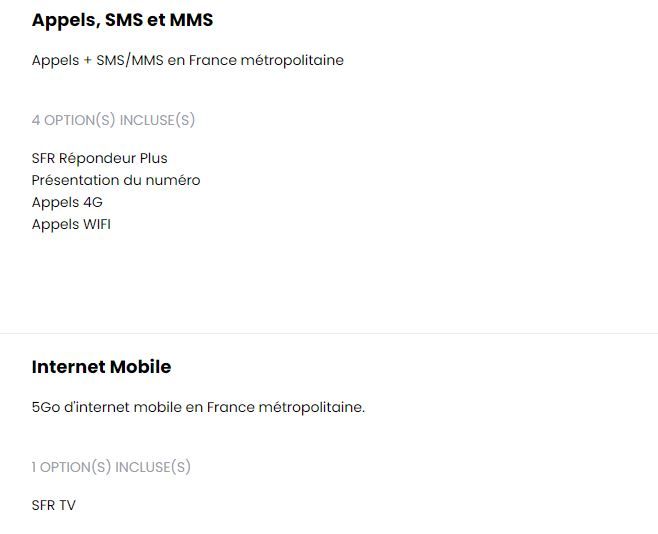The width and height of the screenshot is (658, 534).
Task: Click the "Appels, SMS et MMS" heading
Action: (122, 20)
